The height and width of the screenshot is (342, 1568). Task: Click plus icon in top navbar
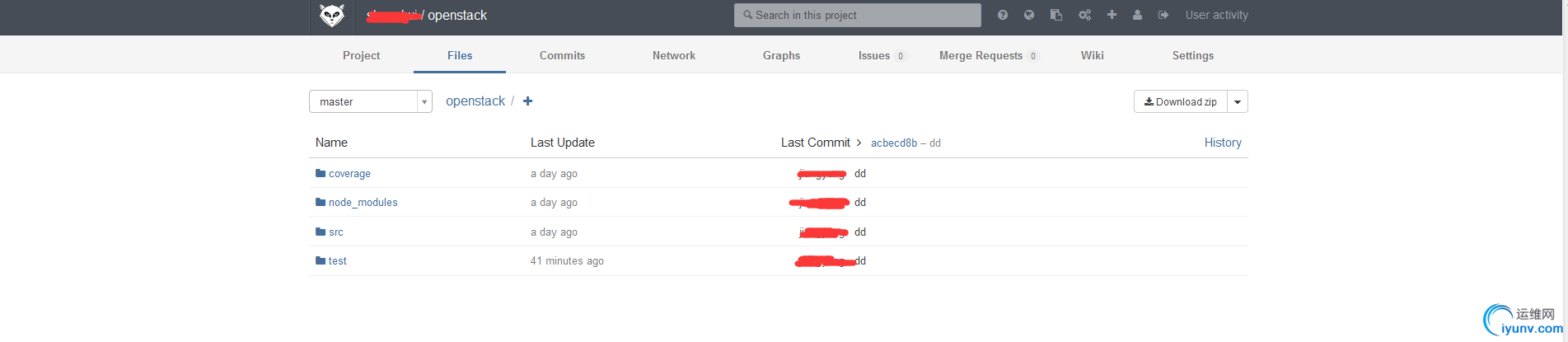1112,15
